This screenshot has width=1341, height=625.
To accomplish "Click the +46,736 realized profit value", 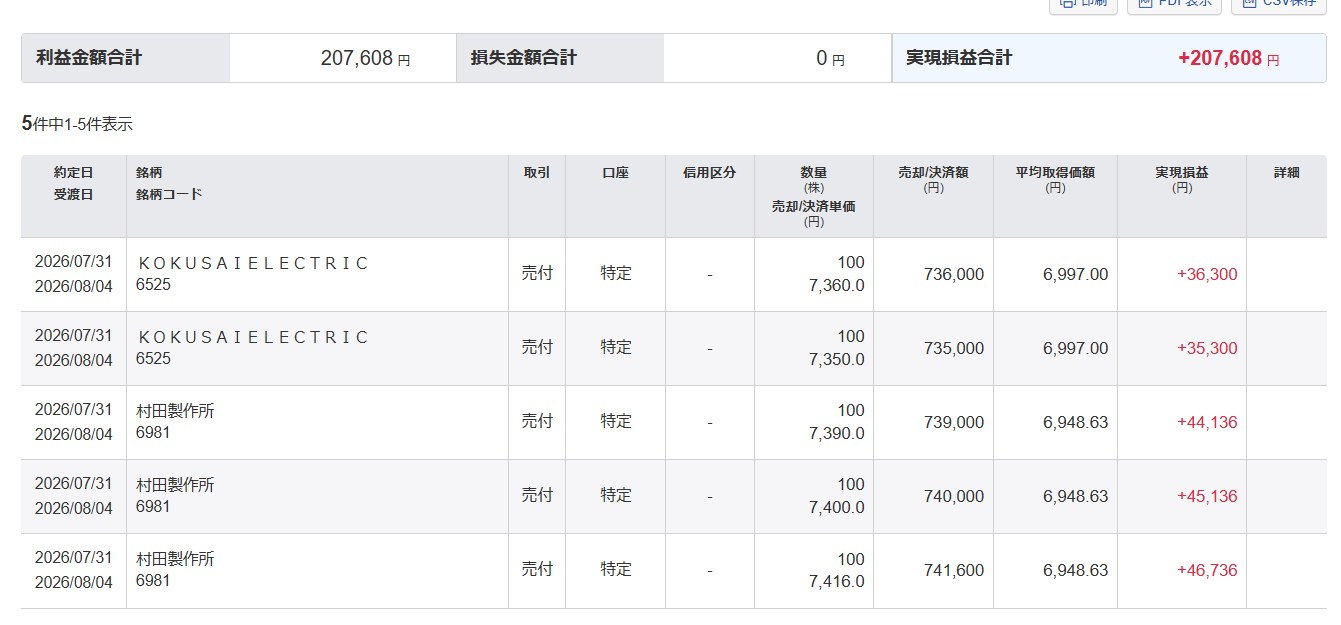I will [1207, 570].
